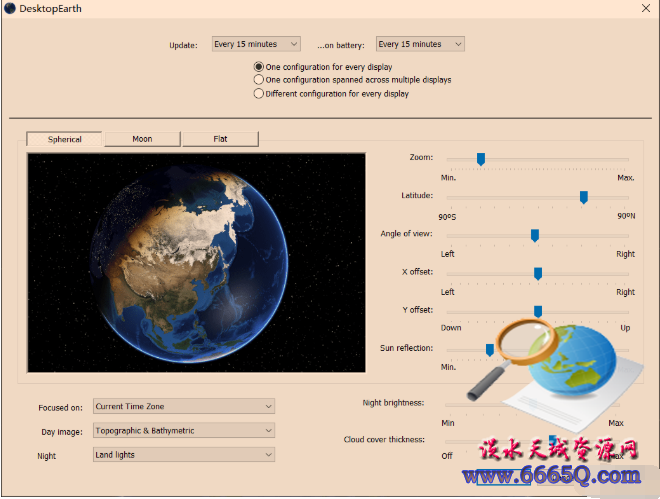
Task: Expand the Night Land lights dropdown
Action: [184, 454]
